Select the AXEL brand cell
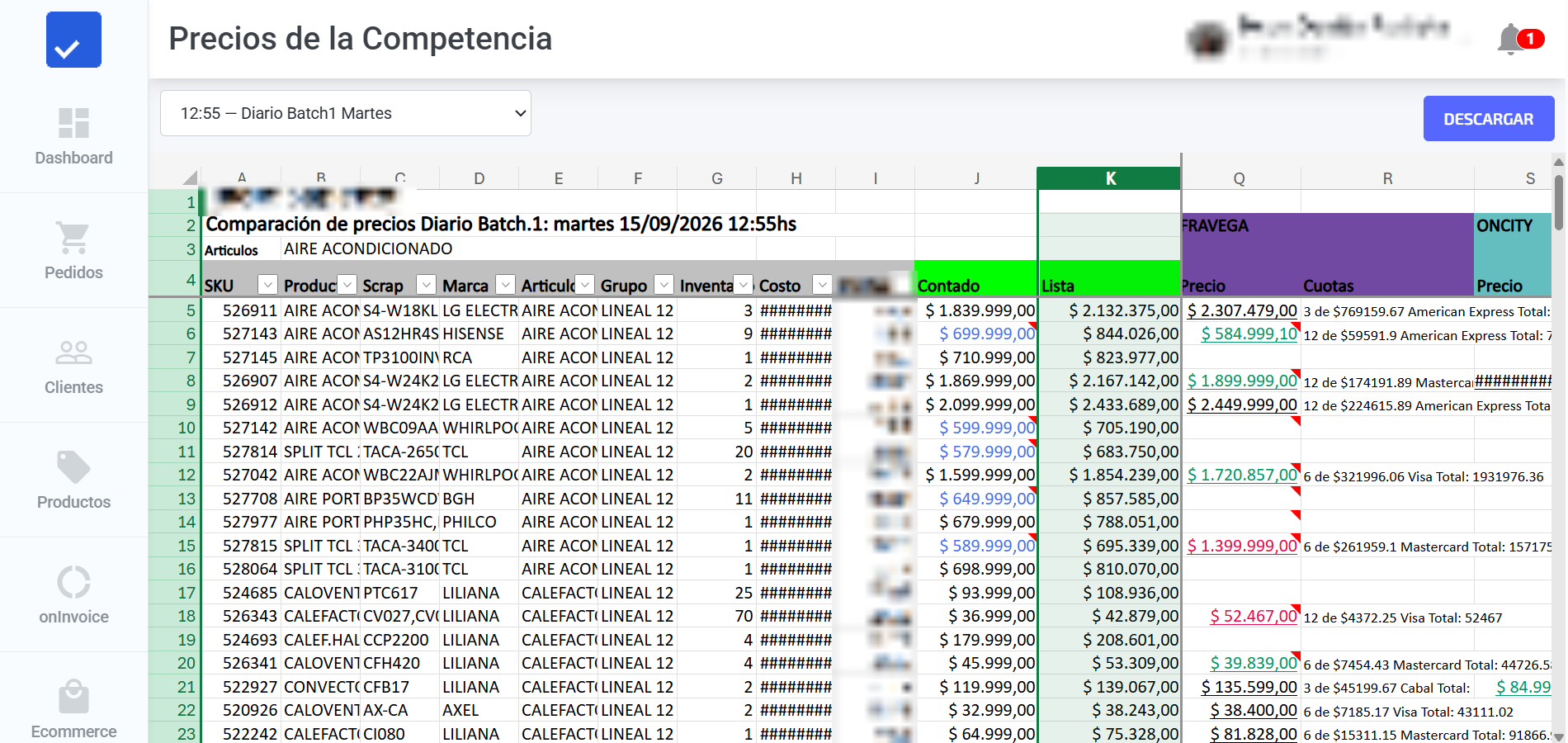Viewport: 1568px width, 743px height. (479, 710)
